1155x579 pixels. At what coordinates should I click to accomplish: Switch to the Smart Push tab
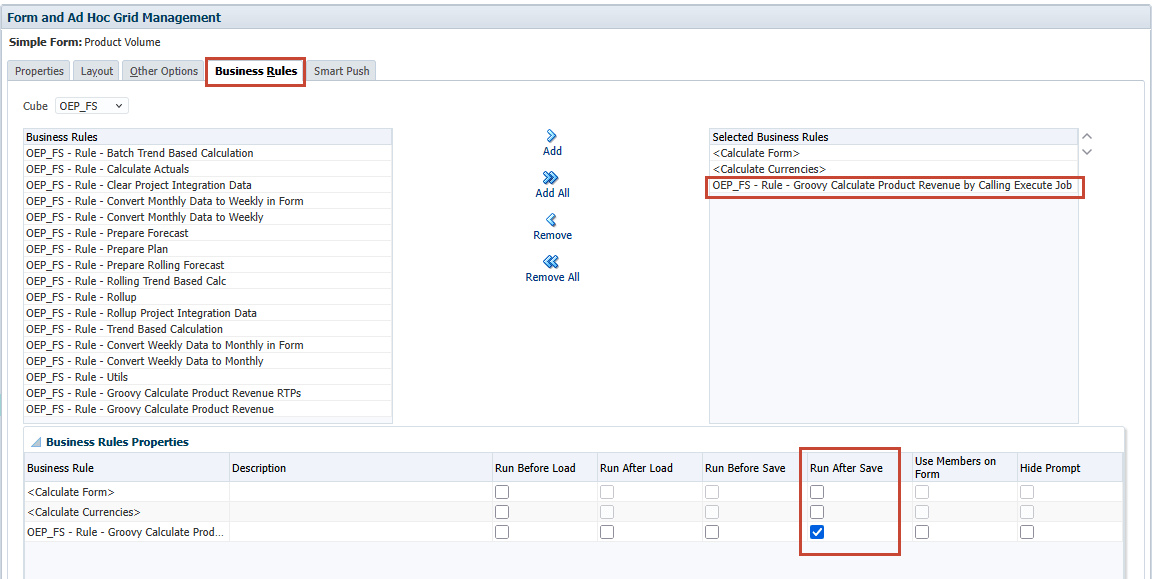pos(341,71)
